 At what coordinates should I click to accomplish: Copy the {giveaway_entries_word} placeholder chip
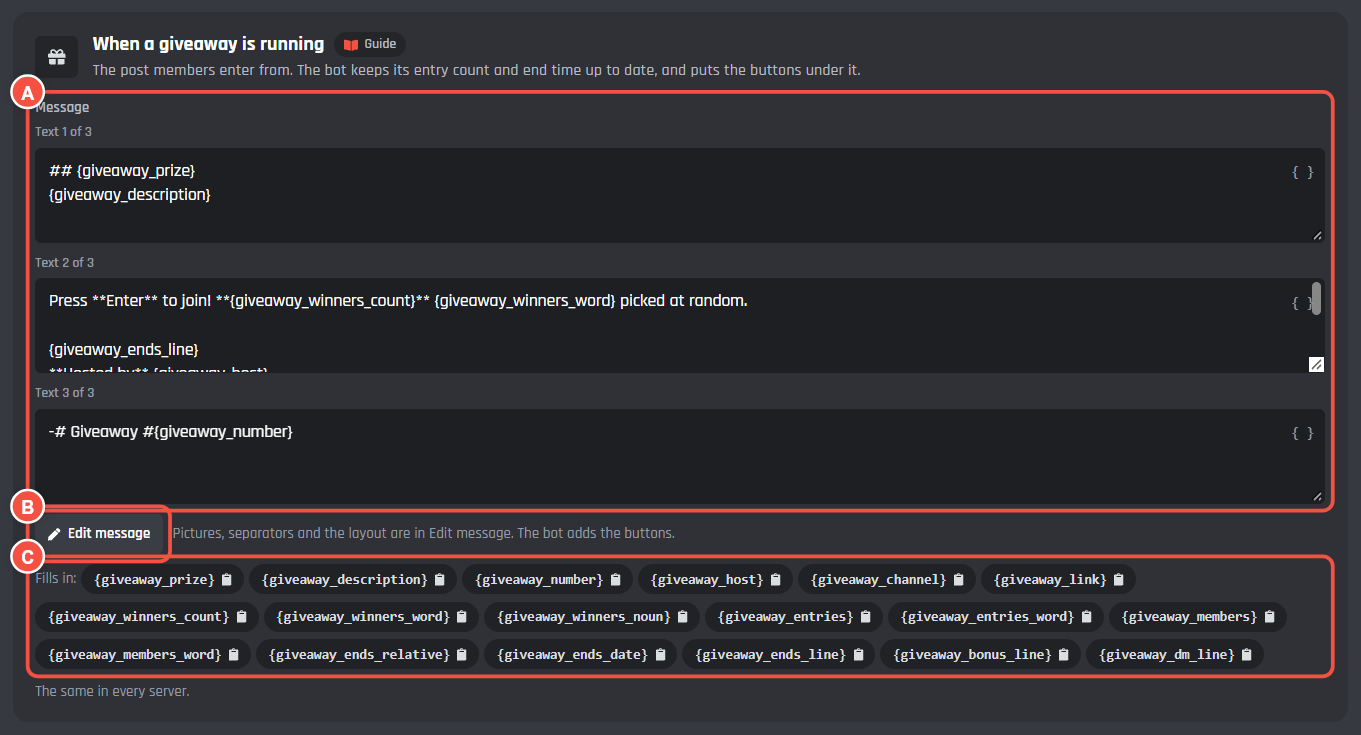996,616
